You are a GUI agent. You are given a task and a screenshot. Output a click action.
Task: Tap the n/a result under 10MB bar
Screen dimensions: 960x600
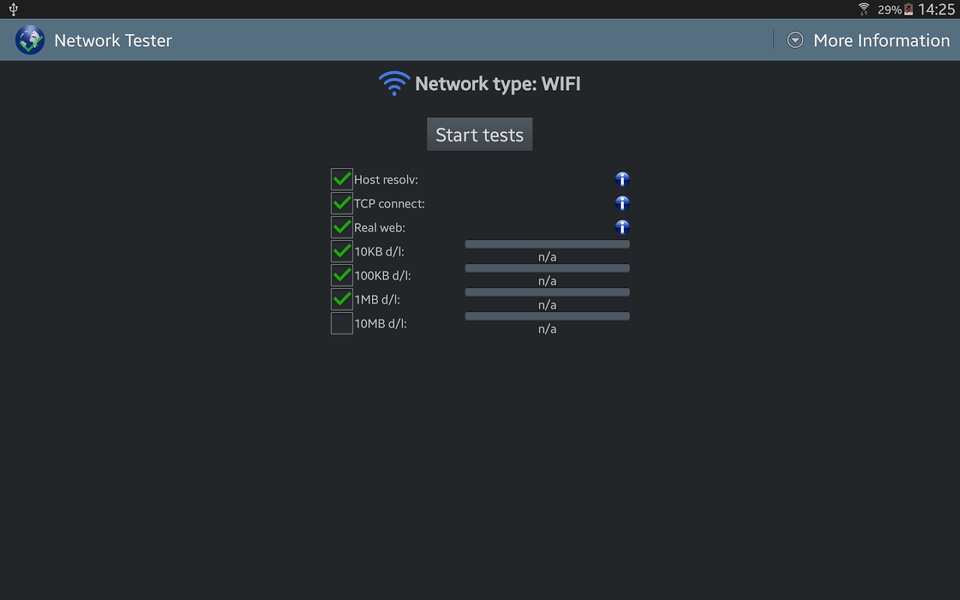click(547, 329)
